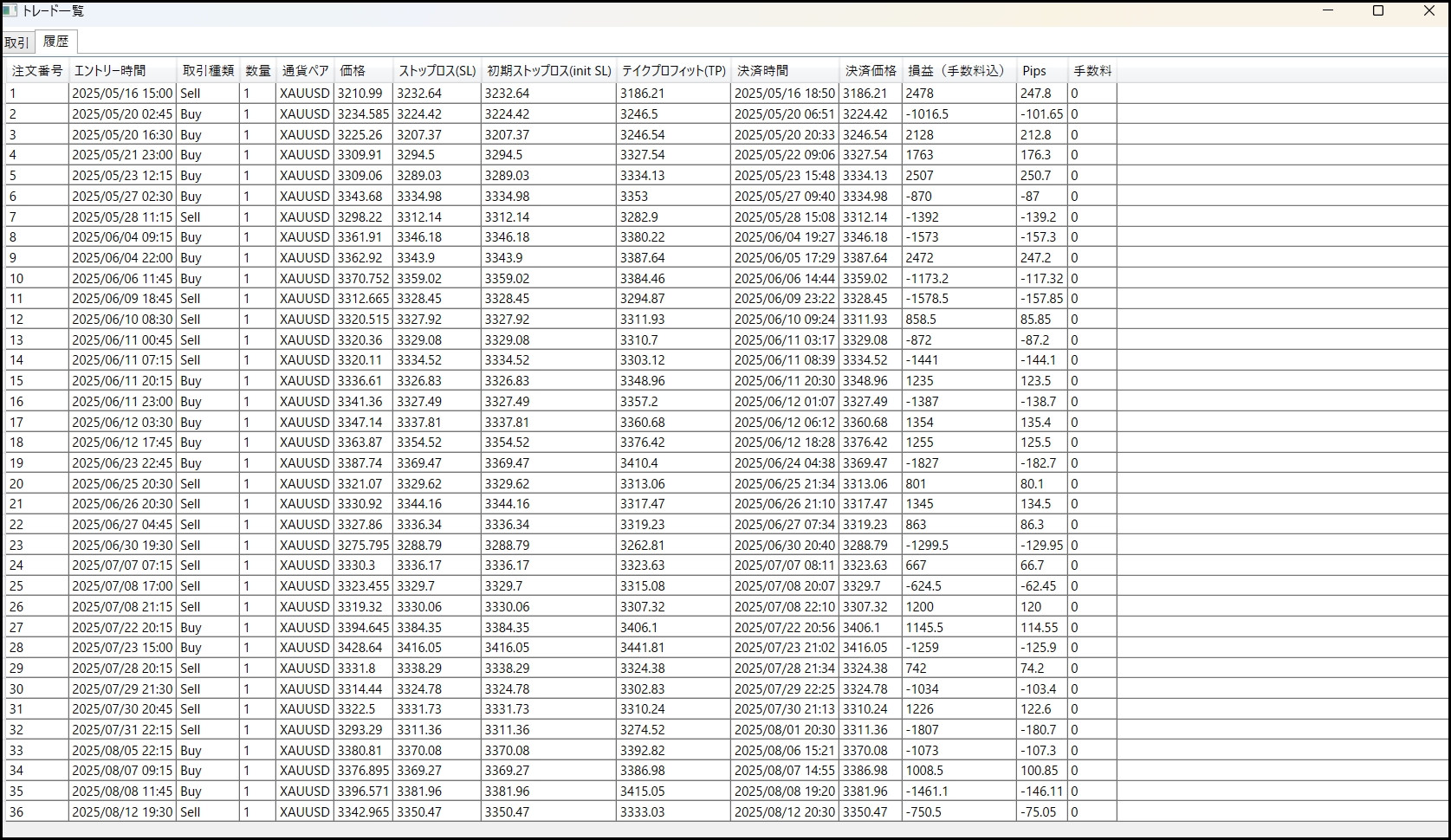Sort by 取引種類 column header
The height and width of the screenshot is (840, 1451).
click(x=208, y=71)
